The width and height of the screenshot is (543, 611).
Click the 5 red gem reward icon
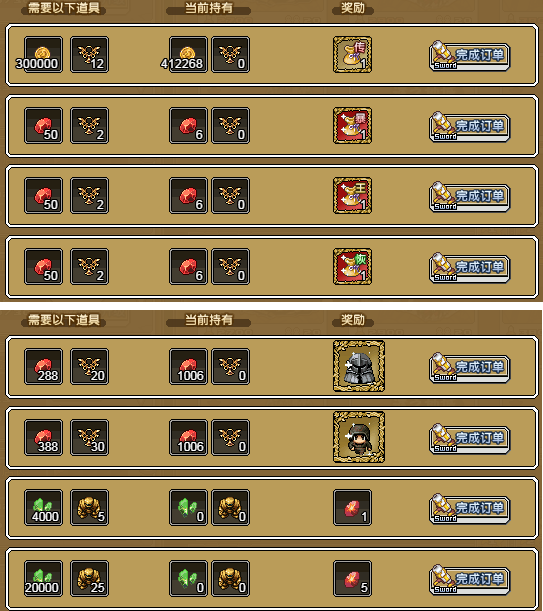tap(352, 579)
